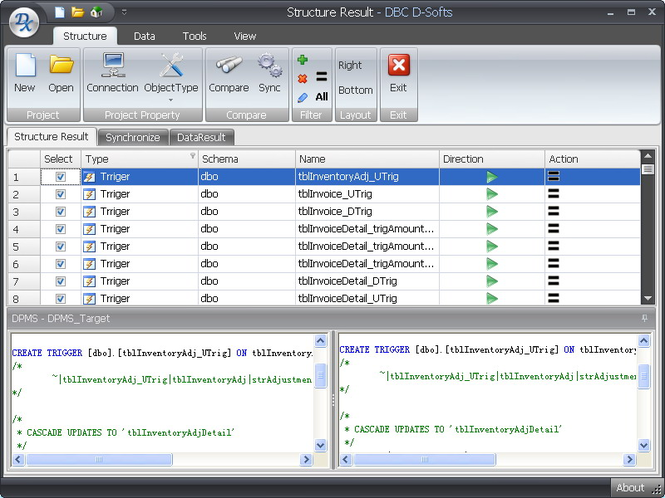Click the red Exit icon in the ribbon
Screen dimensions: 665x498
tap(399, 65)
